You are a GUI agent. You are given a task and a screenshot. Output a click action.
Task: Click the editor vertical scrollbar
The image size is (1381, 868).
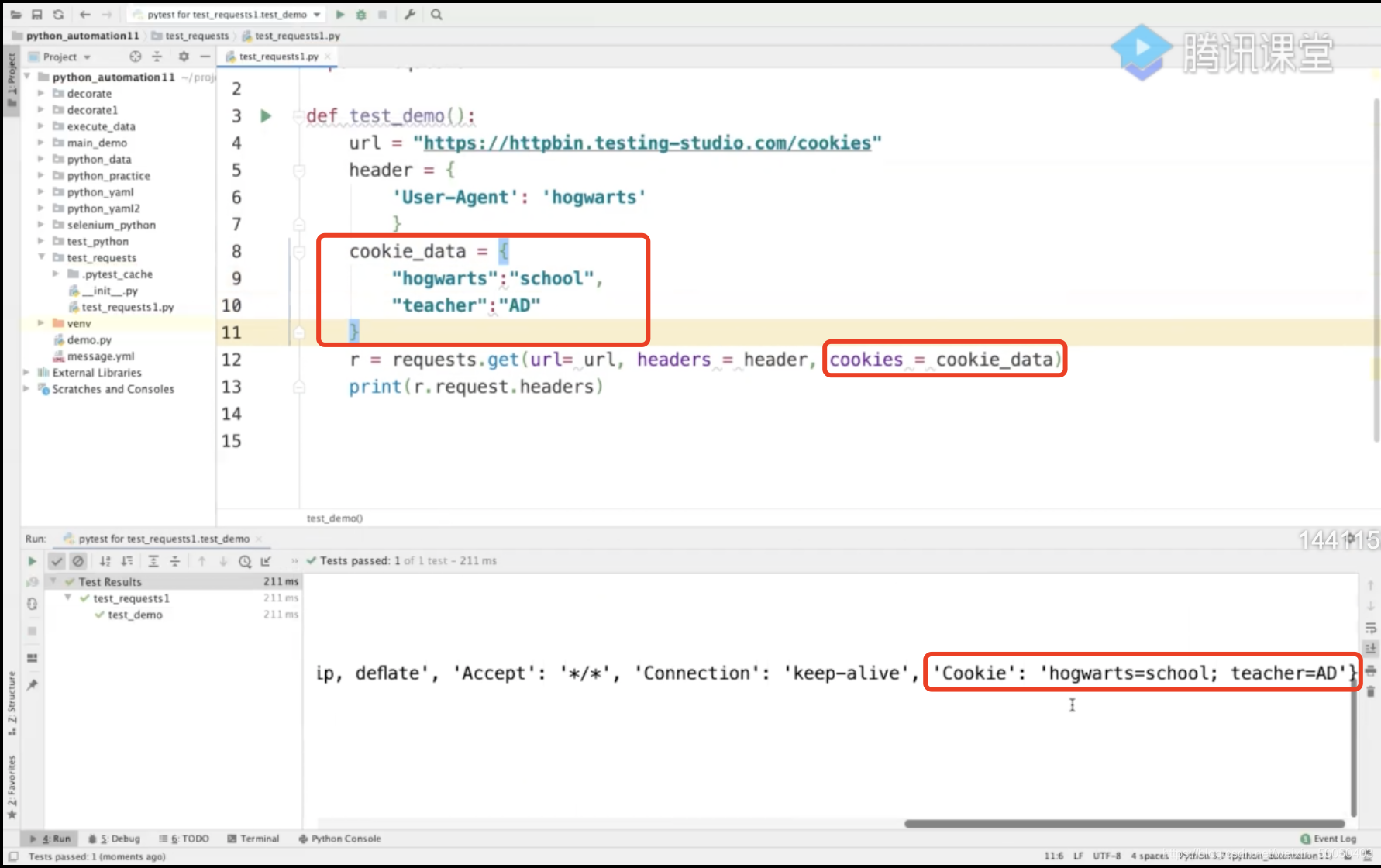pos(1376,271)
